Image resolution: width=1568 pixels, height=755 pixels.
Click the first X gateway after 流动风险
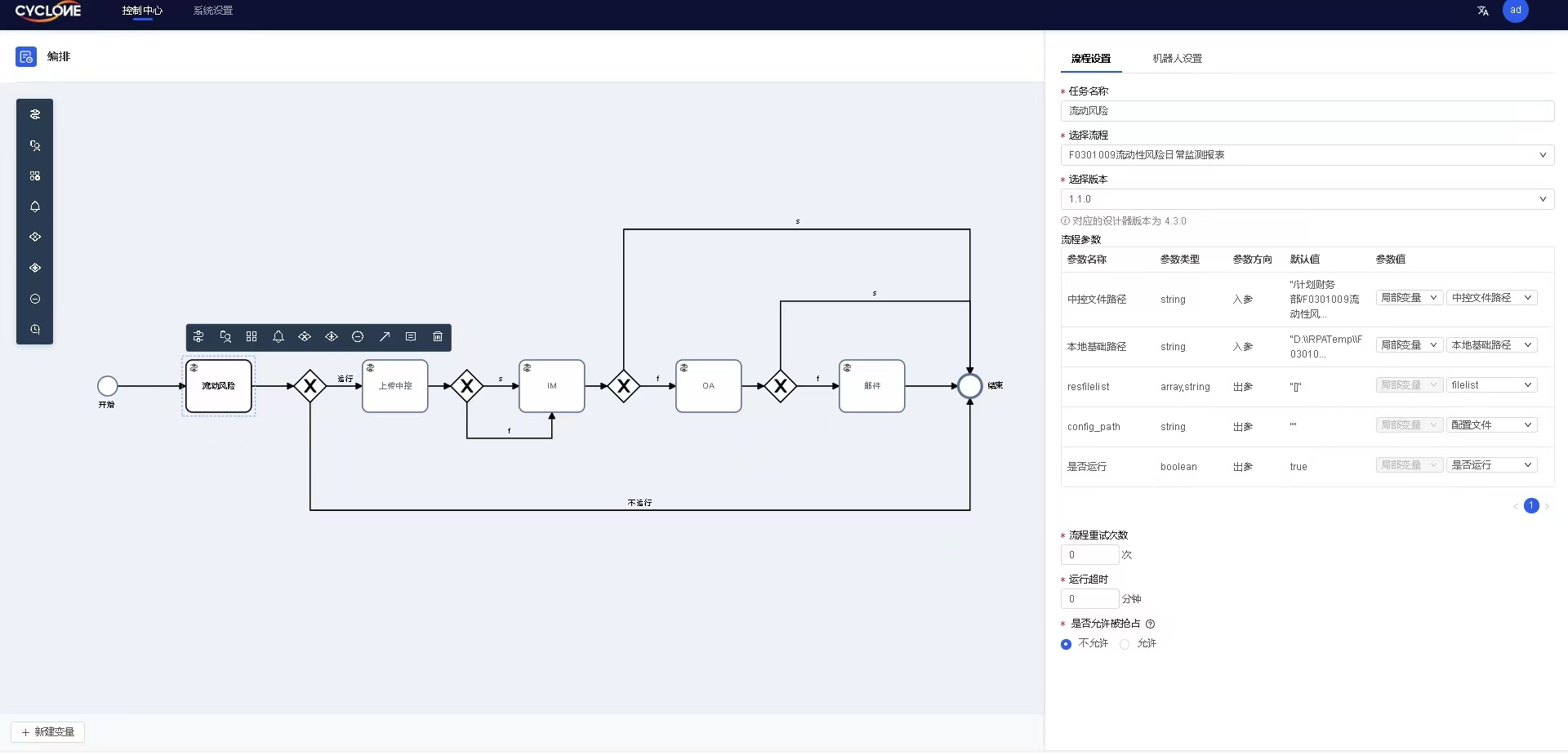click(x=310, y=386)
